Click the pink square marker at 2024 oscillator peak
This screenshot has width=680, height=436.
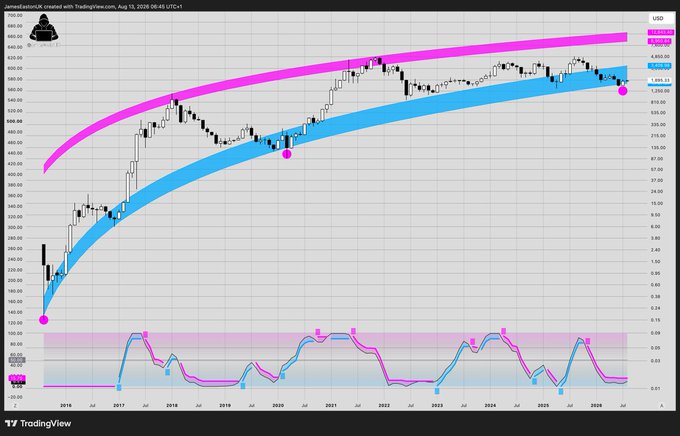503,331
